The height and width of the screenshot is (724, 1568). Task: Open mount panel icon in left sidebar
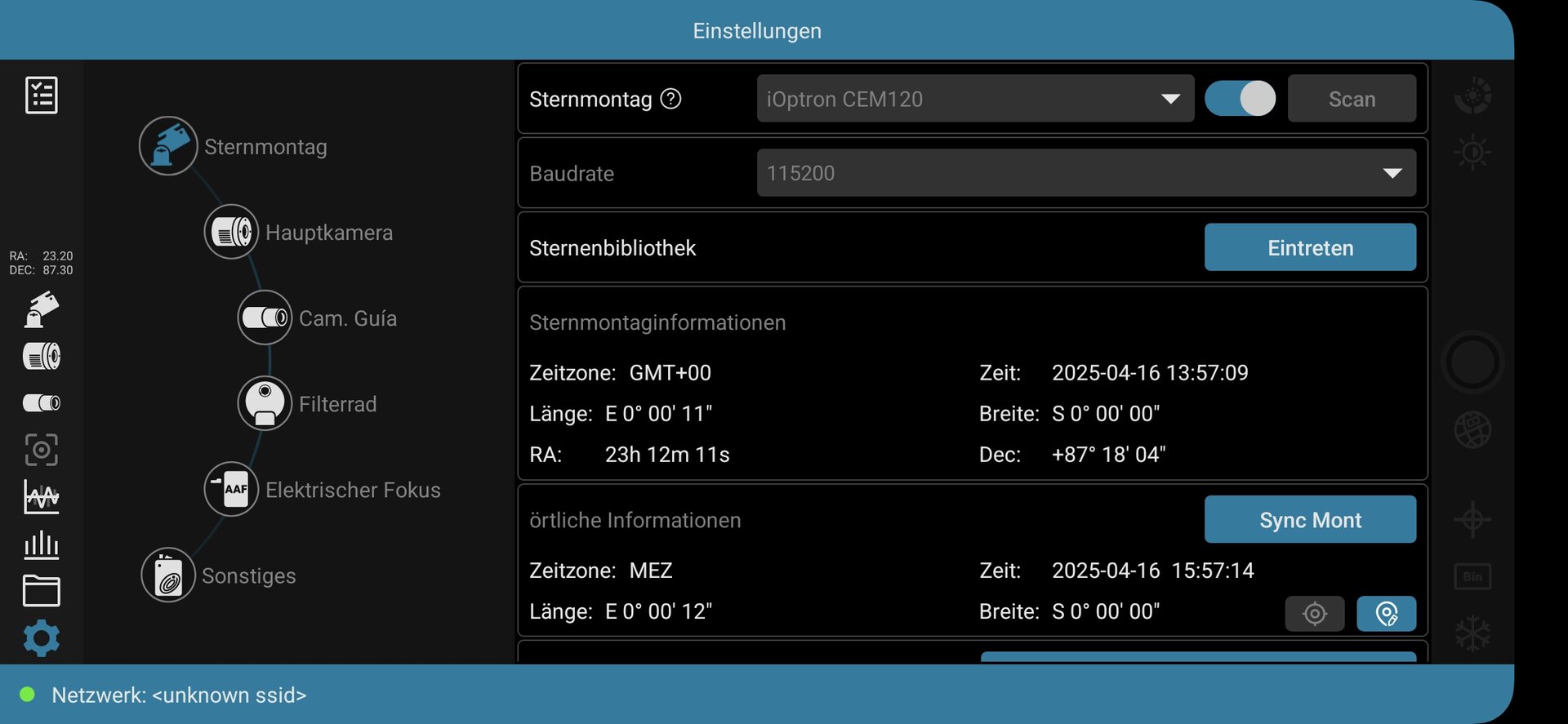click(42, 309)
